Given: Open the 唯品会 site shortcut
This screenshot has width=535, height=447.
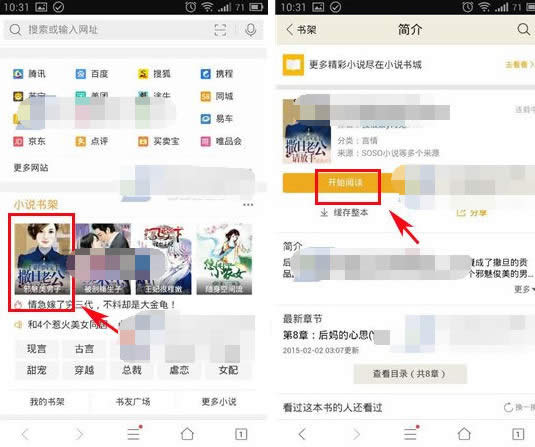Looking at the screenshot, I should click(221, 141).
